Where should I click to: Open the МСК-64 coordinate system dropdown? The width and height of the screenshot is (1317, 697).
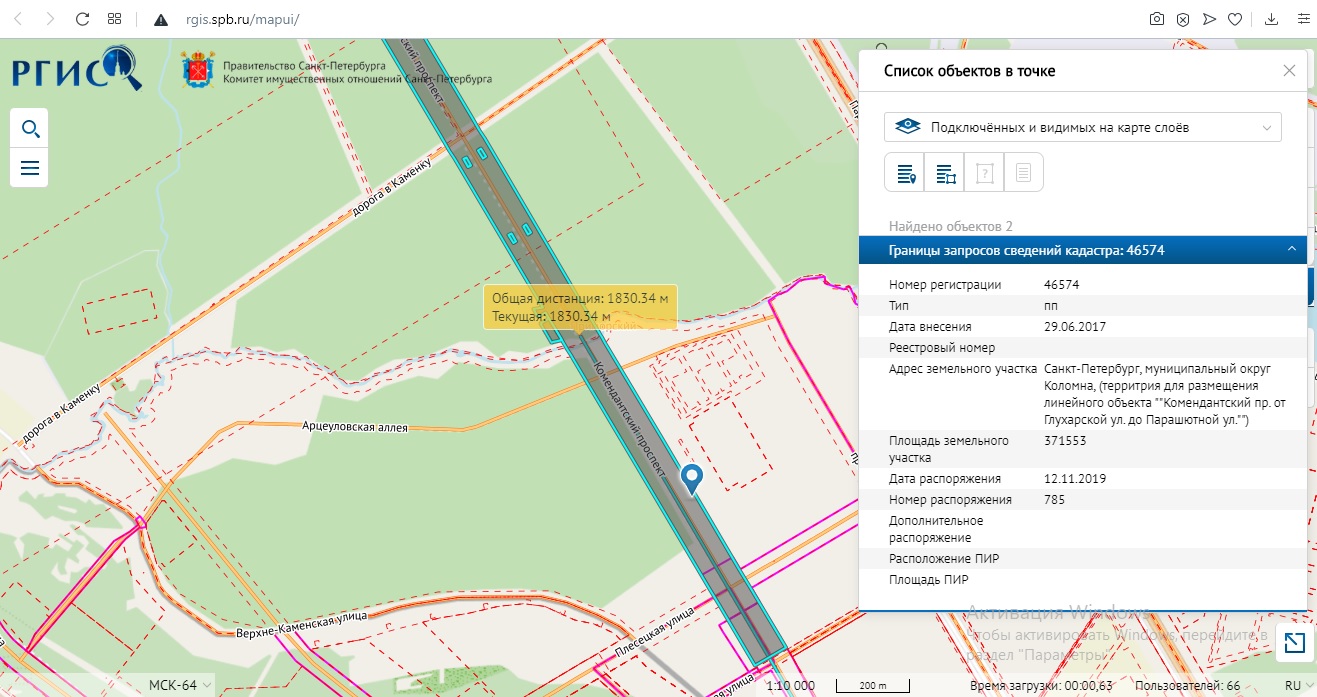pos(180,685)
